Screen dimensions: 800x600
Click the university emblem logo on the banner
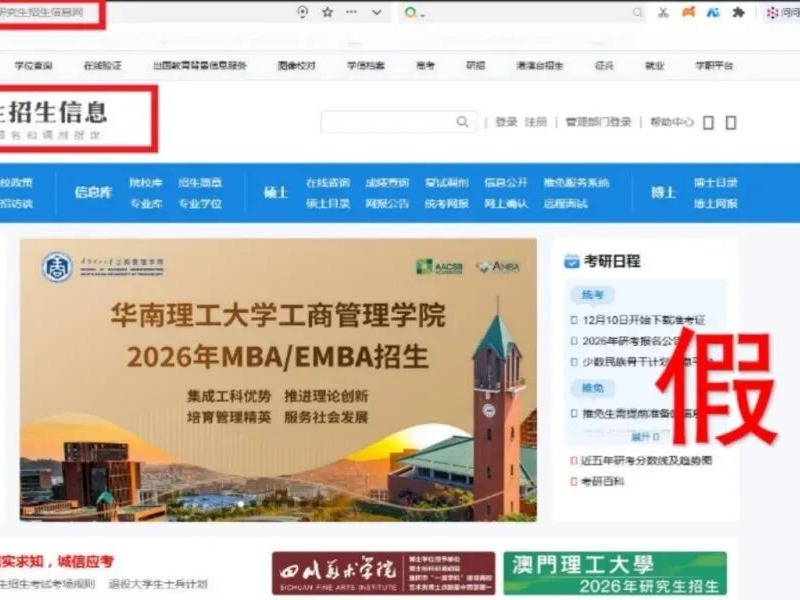pyautogui.click(x=57, y=267)
